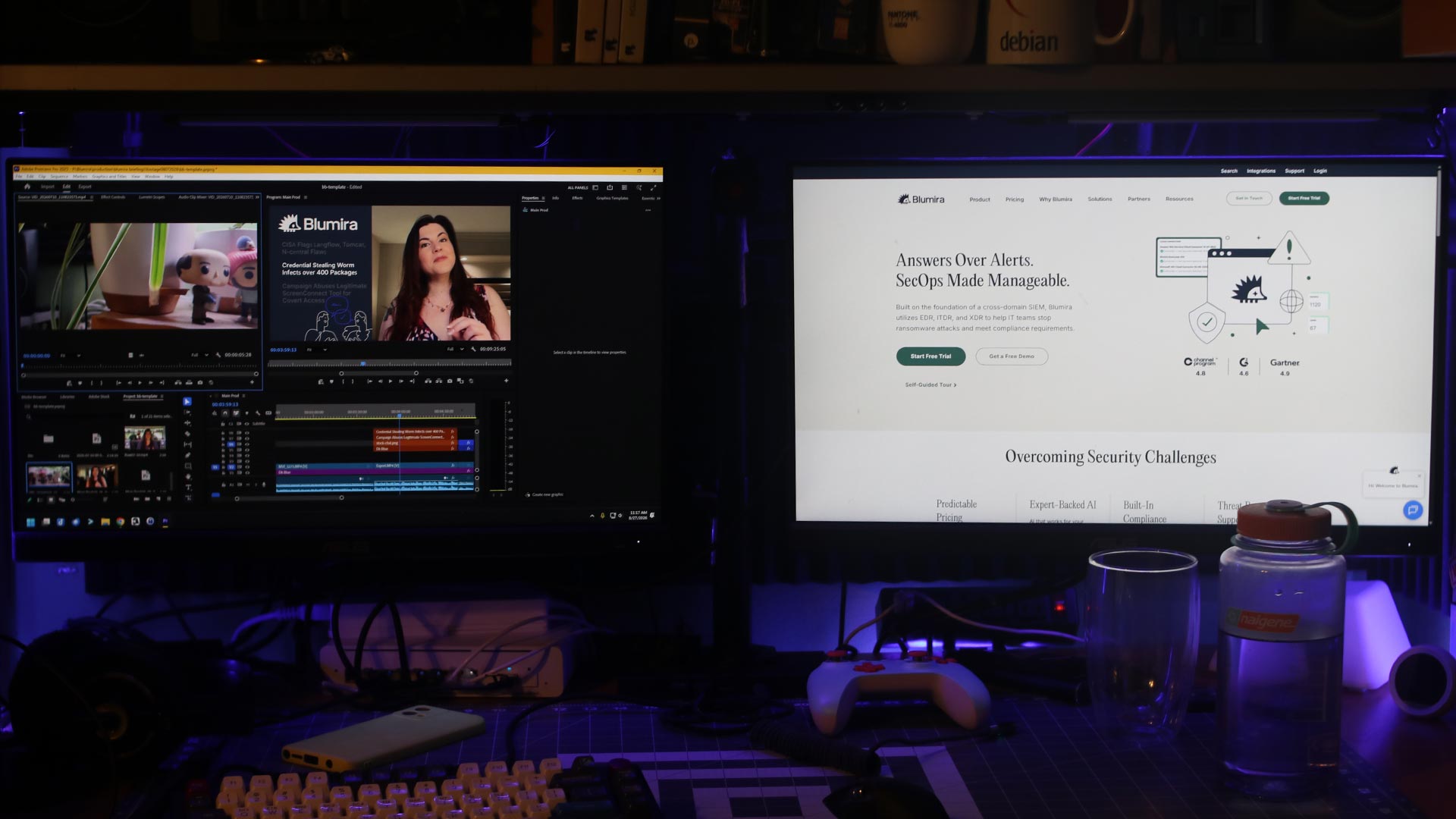Click the Program monitor scrub bar playhead
1456x819 pixels.
tap(363, 363)
